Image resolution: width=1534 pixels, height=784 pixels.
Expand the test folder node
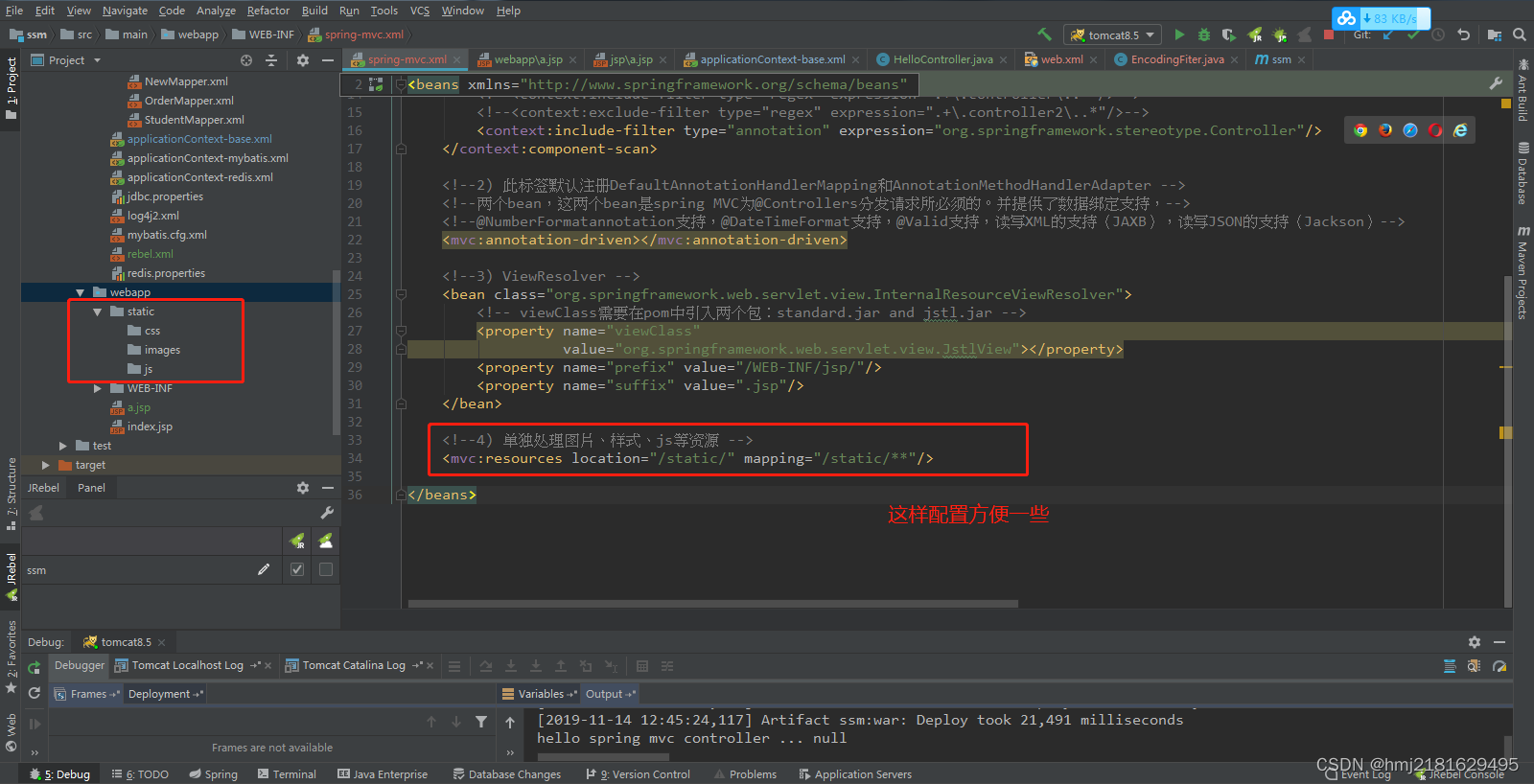pyautogui.click(x=62, y=446)
